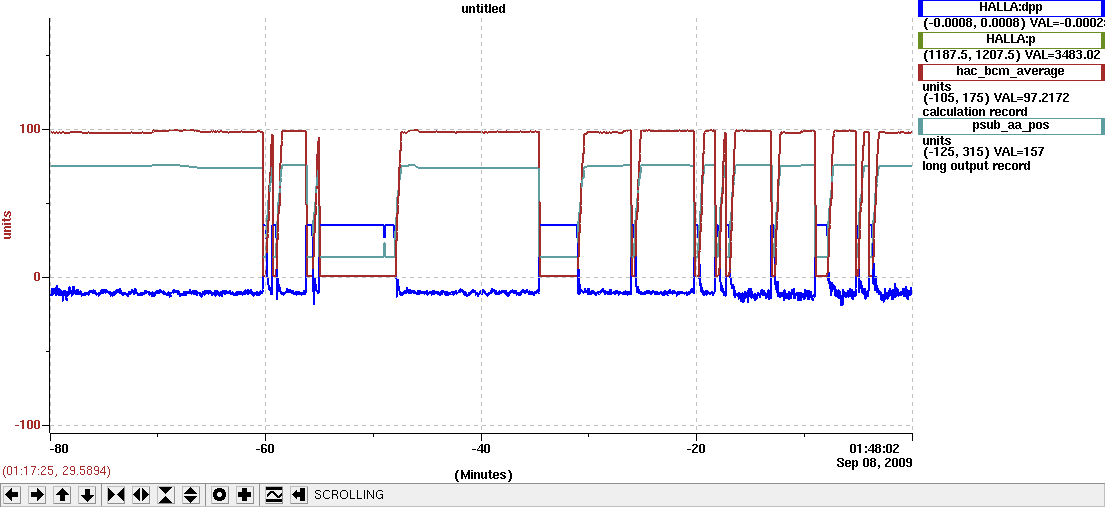Click the 'untitled' graph title
This screenshot has width=1105, height=507.
tap(481, 8)
